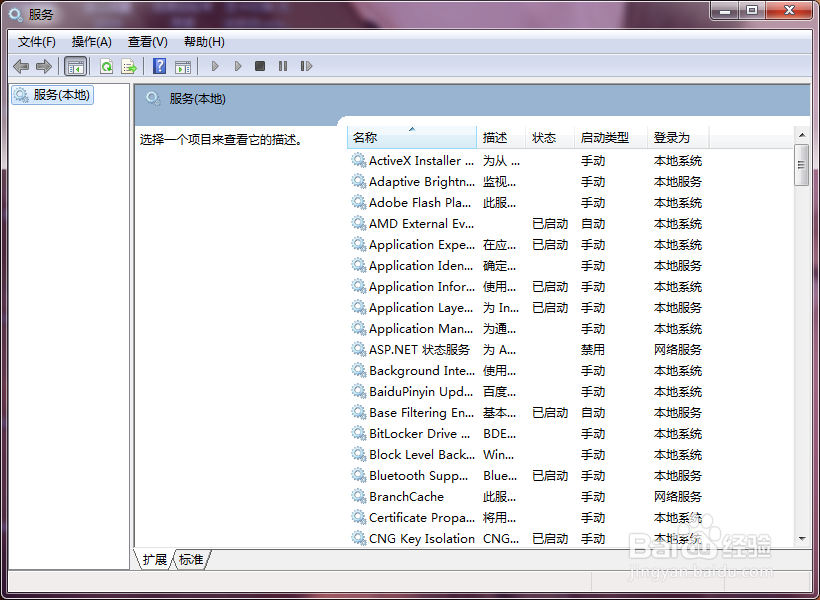Click the Refresh toolbar icon
820x600 pixels.
tap(106, 66)
